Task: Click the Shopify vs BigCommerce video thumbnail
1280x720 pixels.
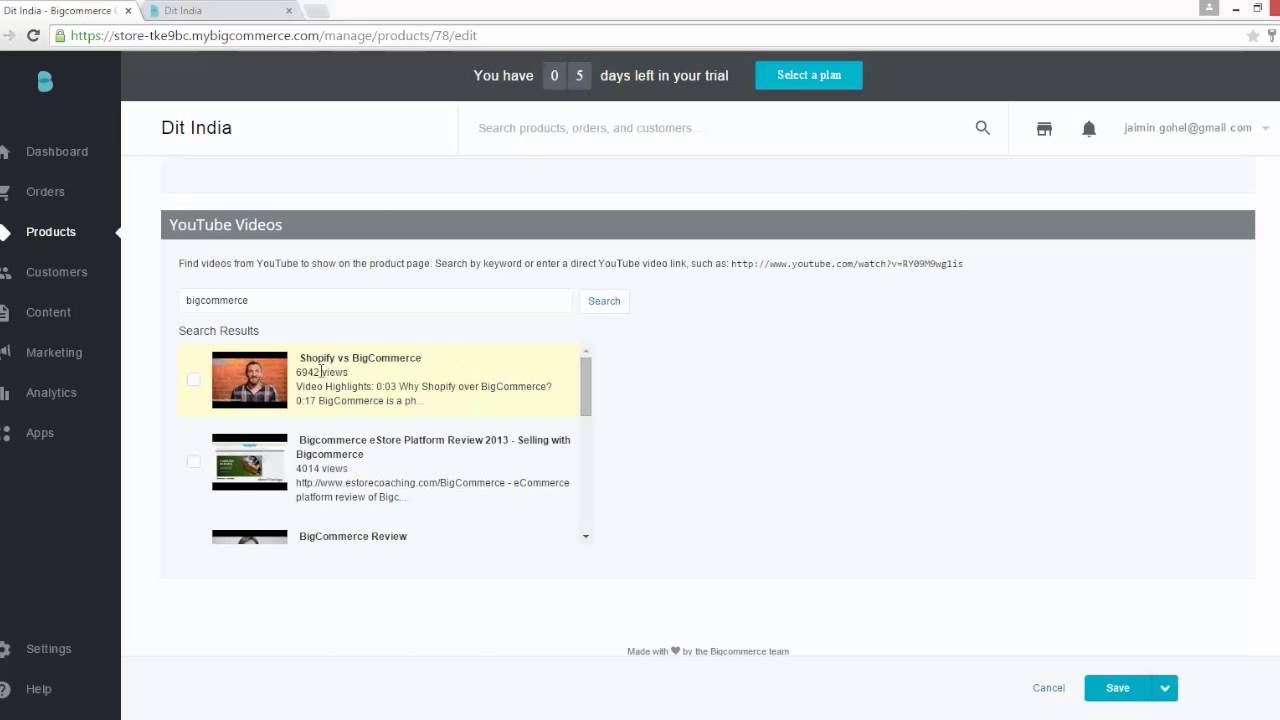Action: click(x=249, y=380)
